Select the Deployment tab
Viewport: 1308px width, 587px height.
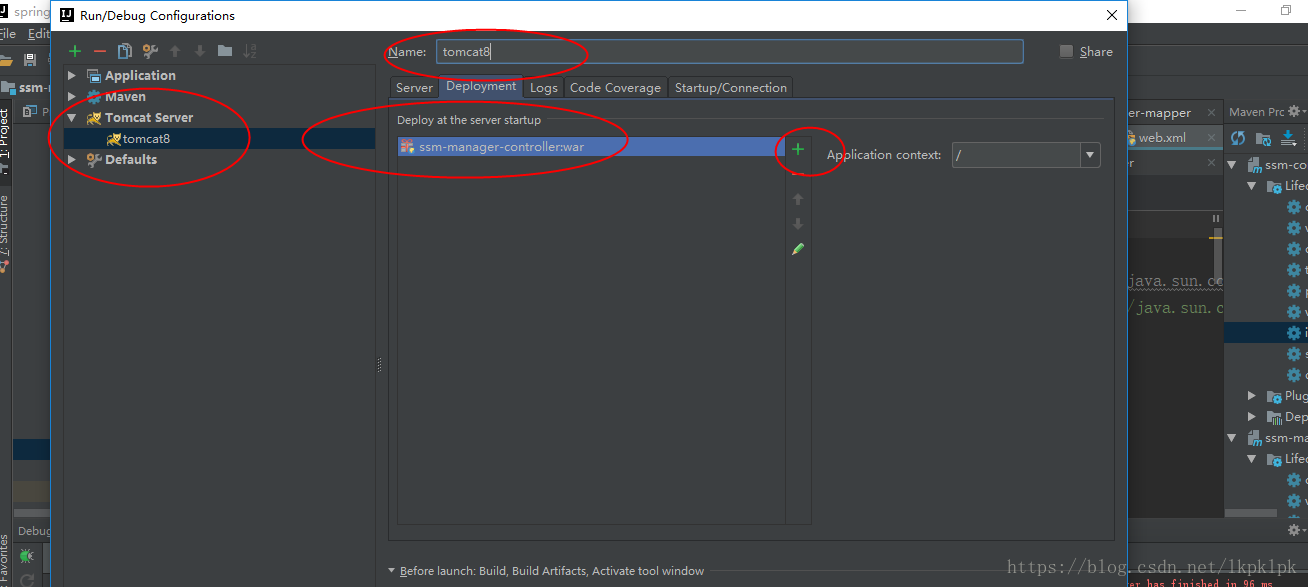(481, 86)
